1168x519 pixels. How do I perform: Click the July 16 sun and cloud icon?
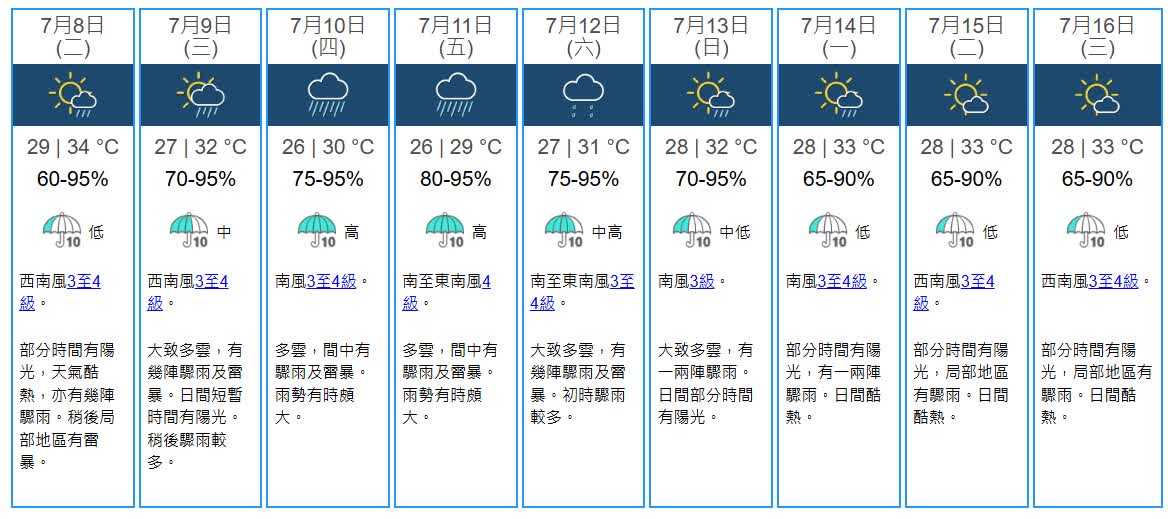pos(1097,95)
